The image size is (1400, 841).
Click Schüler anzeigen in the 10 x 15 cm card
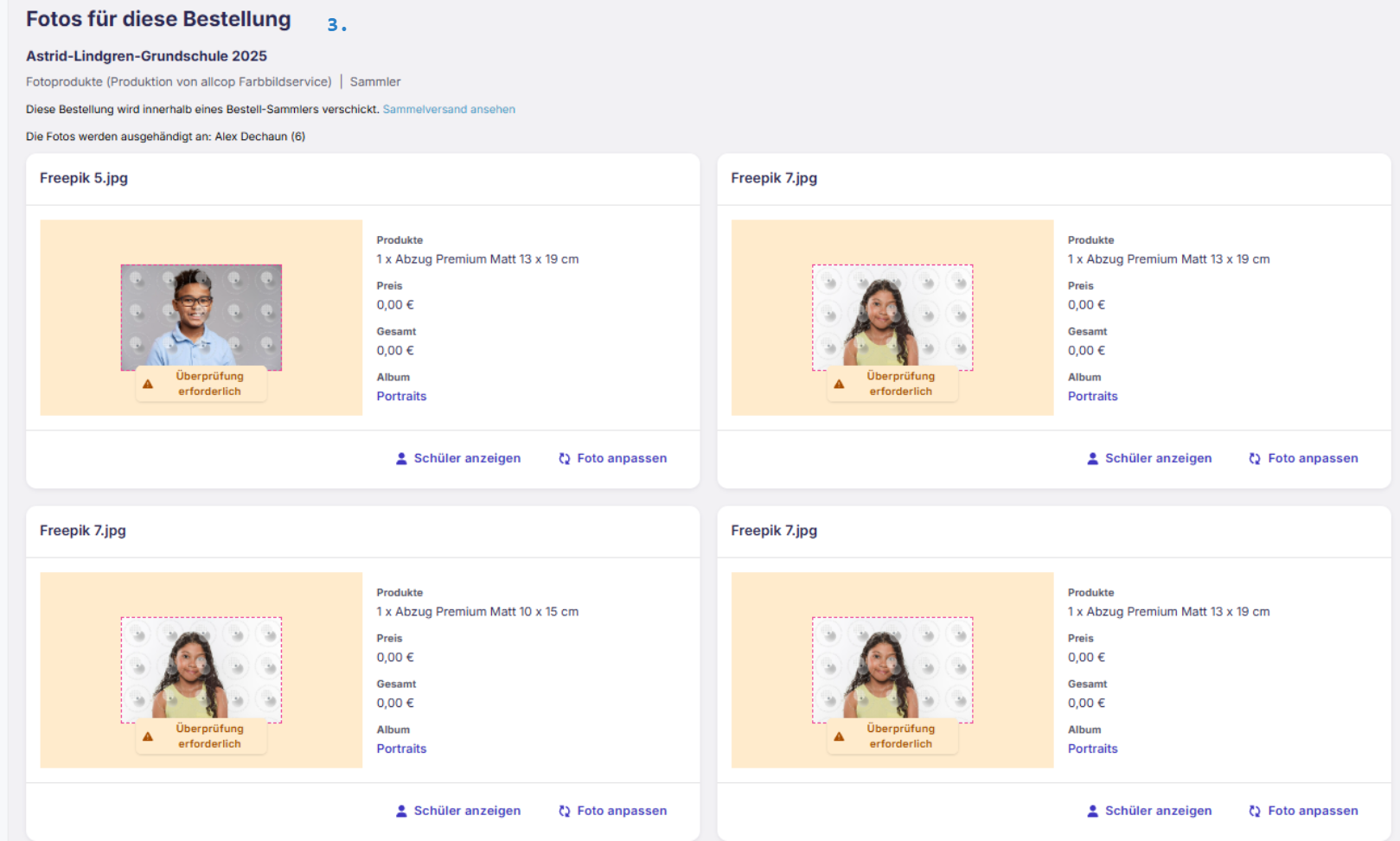[458, 811]
